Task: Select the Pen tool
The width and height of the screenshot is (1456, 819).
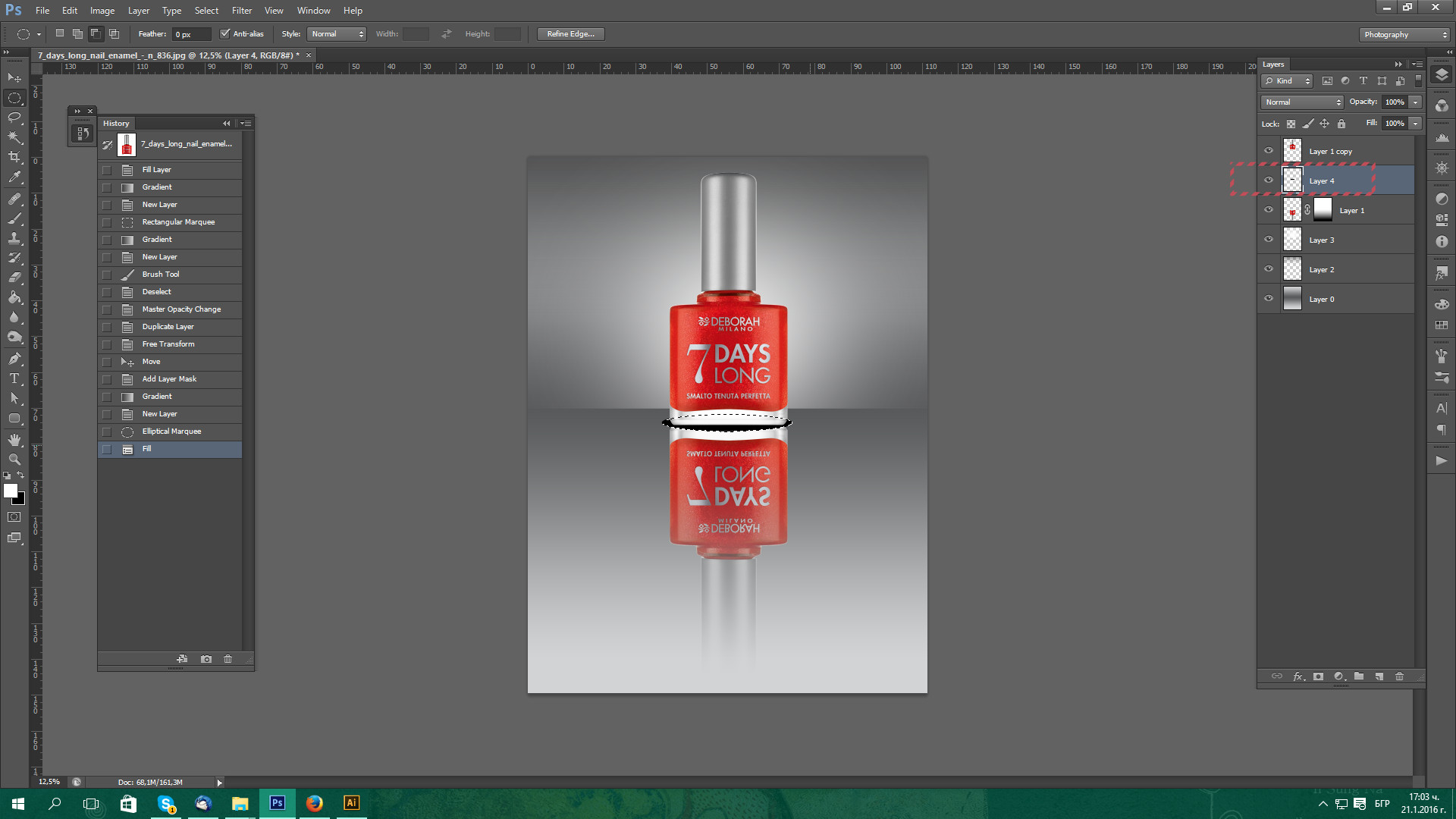Action: click(x=14, y=359)
